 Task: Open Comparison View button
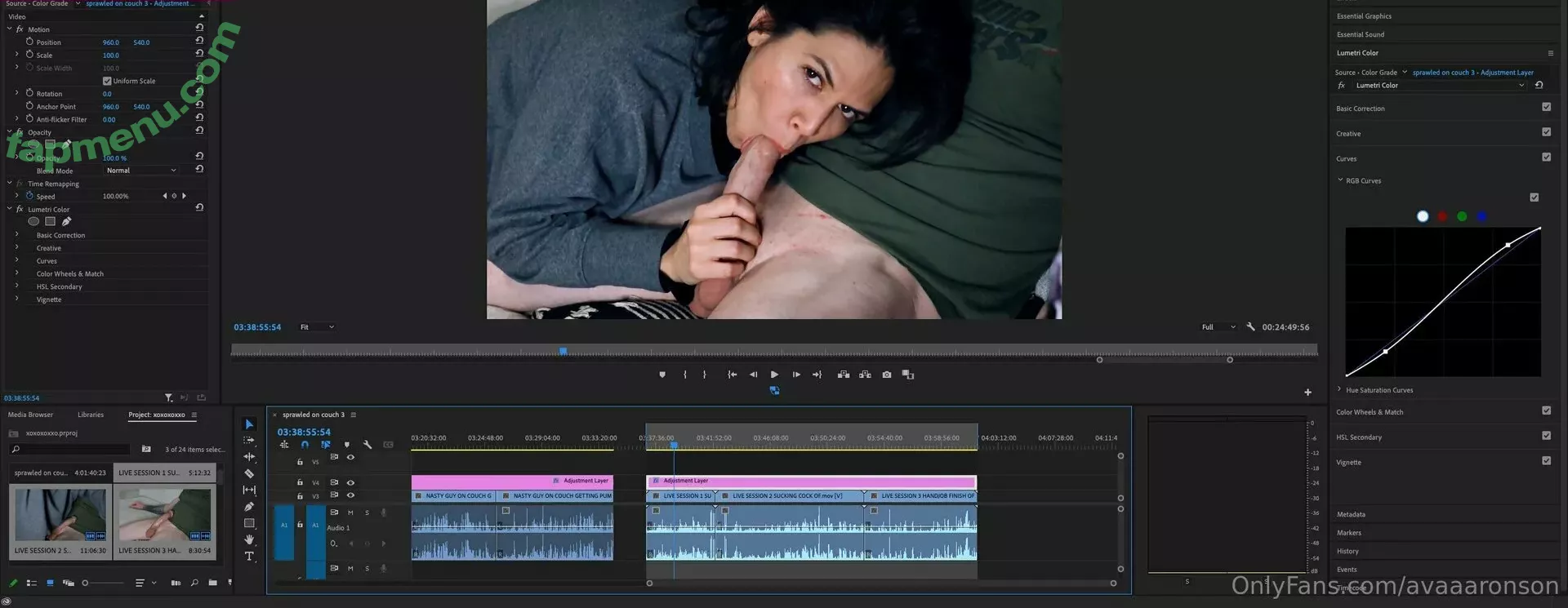coord(908,375)
